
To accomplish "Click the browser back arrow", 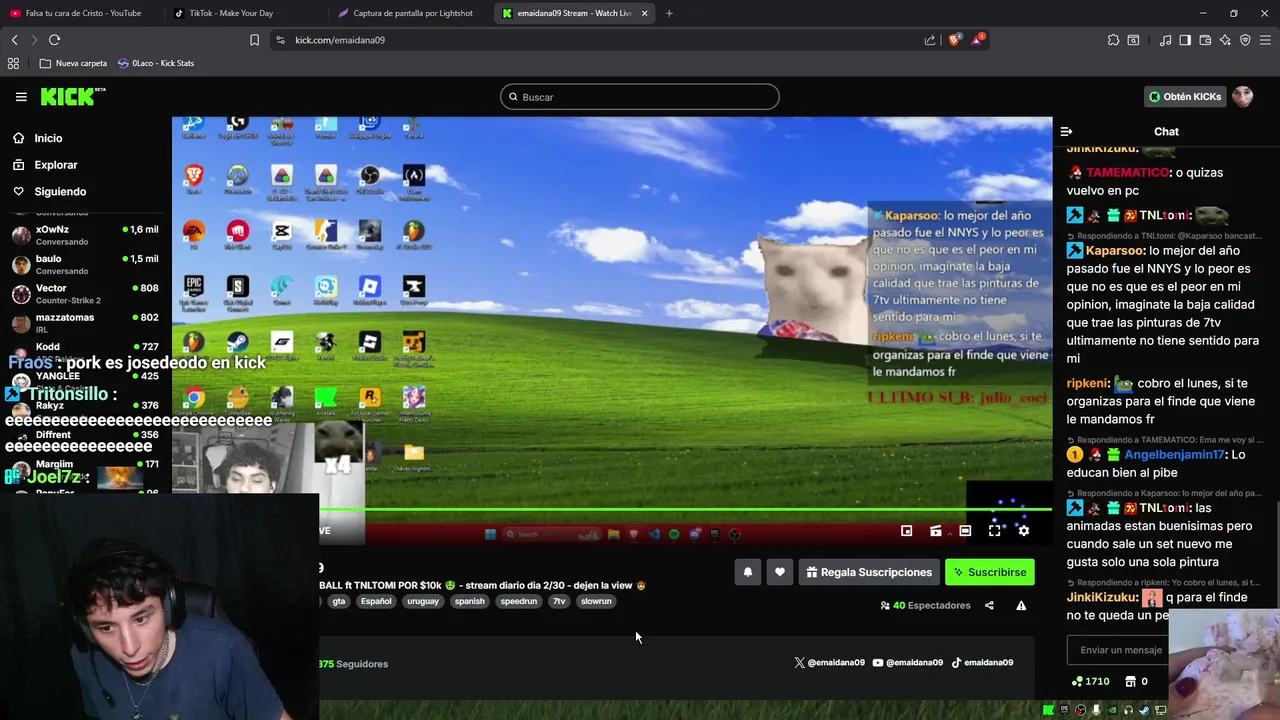I will [14, 40].
